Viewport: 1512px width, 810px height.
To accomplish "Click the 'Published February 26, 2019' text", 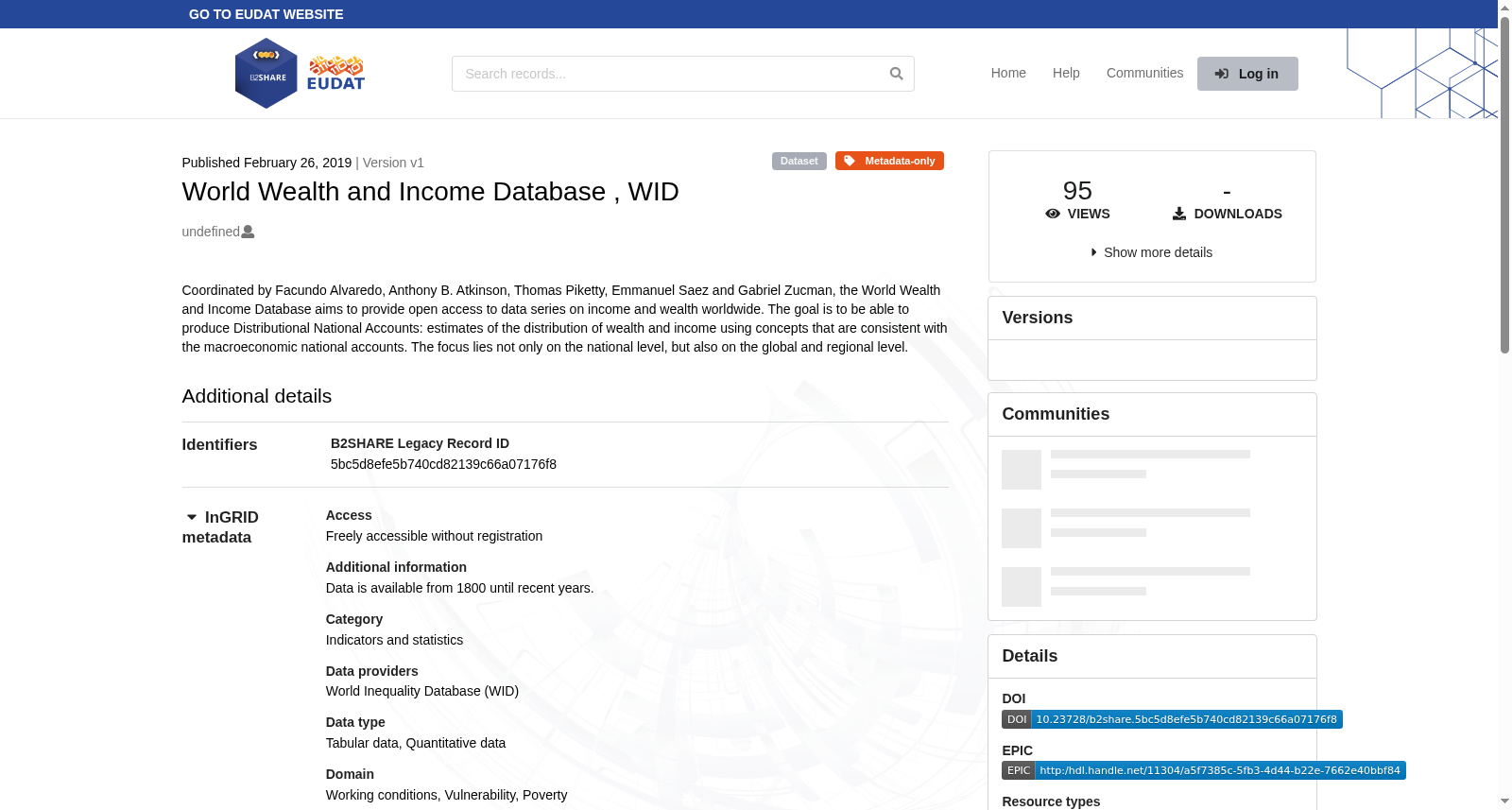I will [266, 163].
